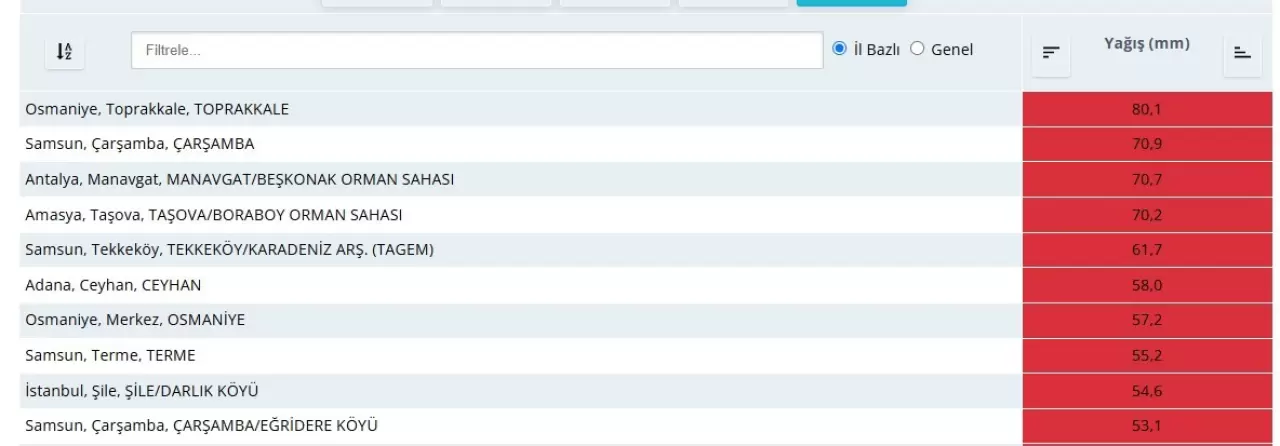Click the 58,0 rainfall value cell

click(x=1147, y=285)
